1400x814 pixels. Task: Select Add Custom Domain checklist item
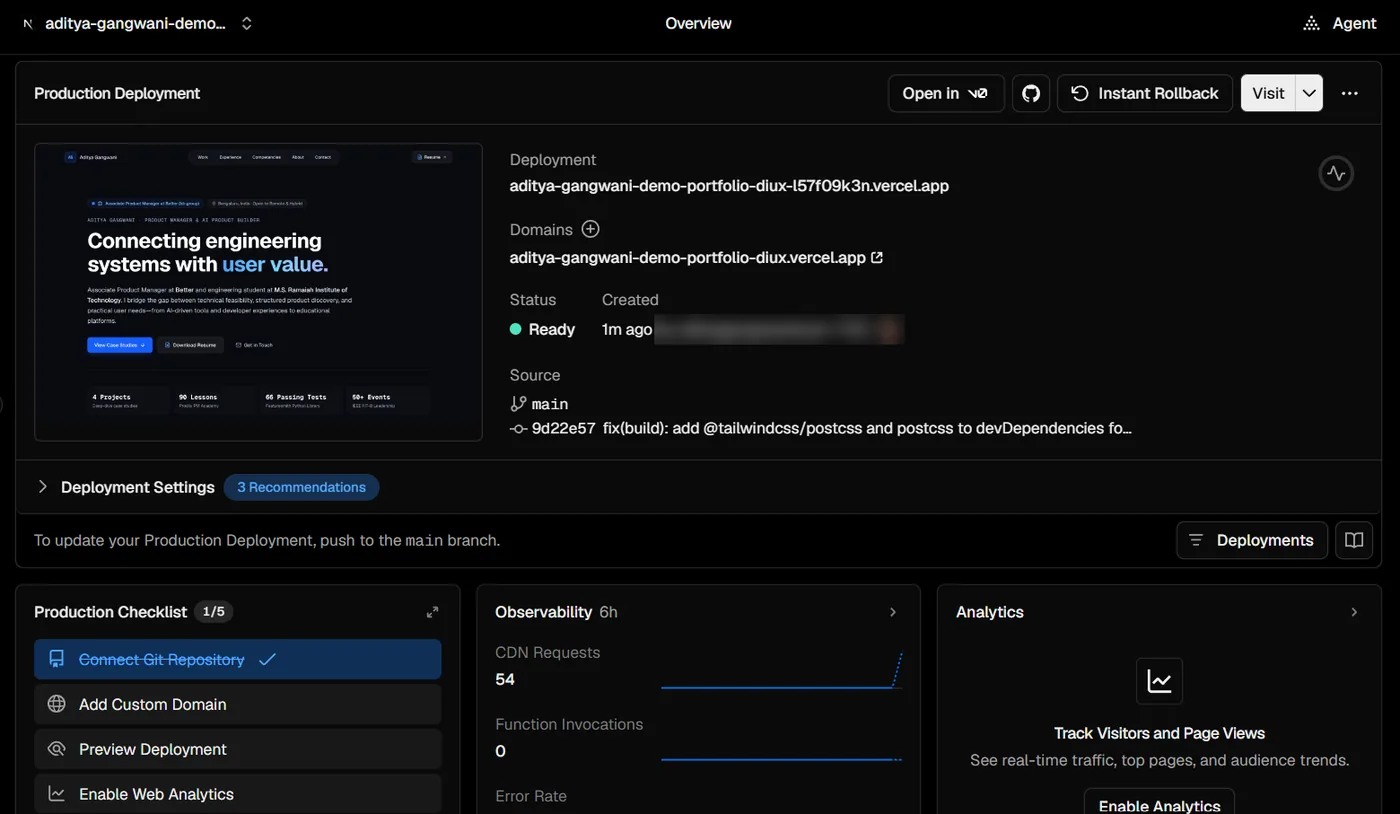(238, 704)
